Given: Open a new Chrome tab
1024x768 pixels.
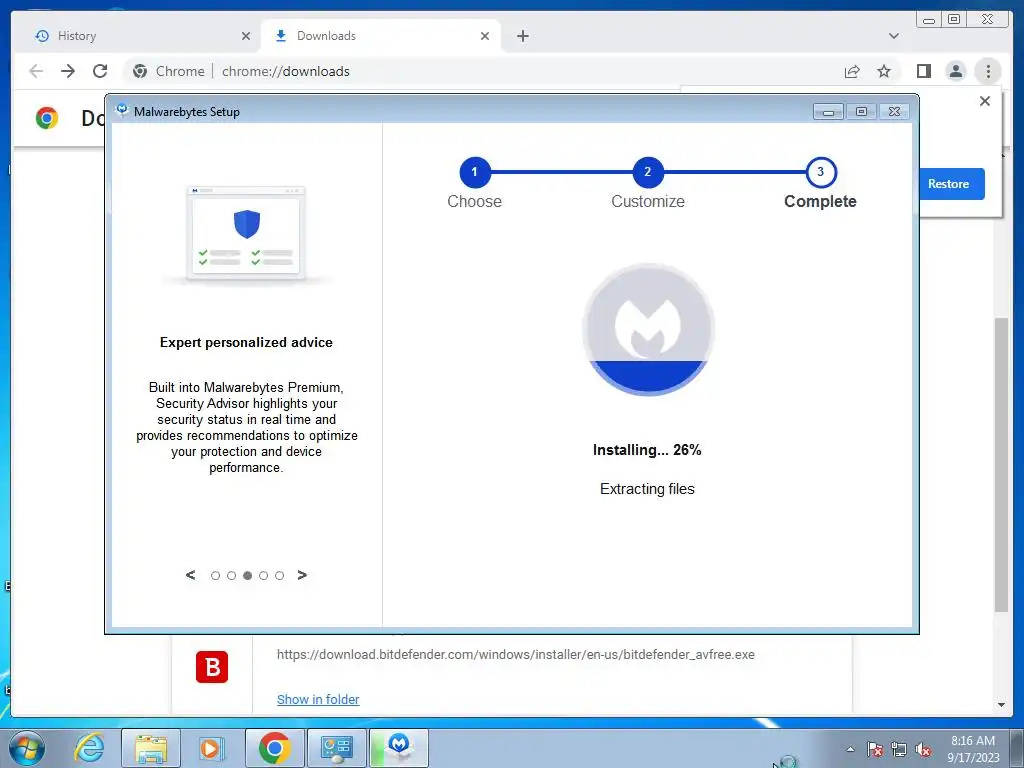Looking at the screenshot, I should pos(522,36).
